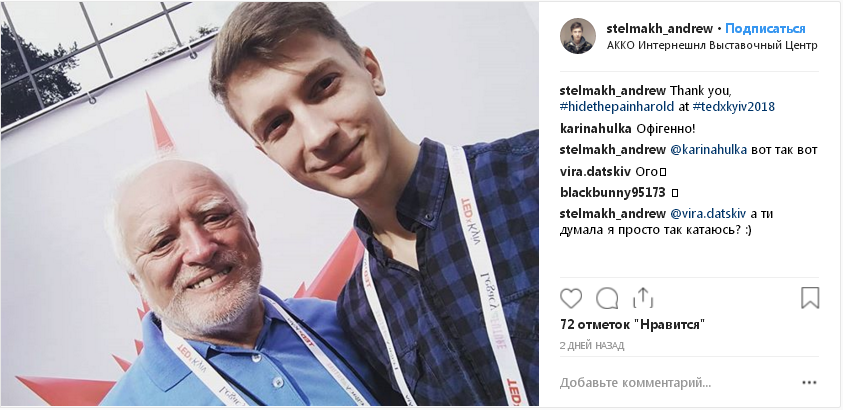Visit blackbunny95173 commenter profile

coord(612,192)
